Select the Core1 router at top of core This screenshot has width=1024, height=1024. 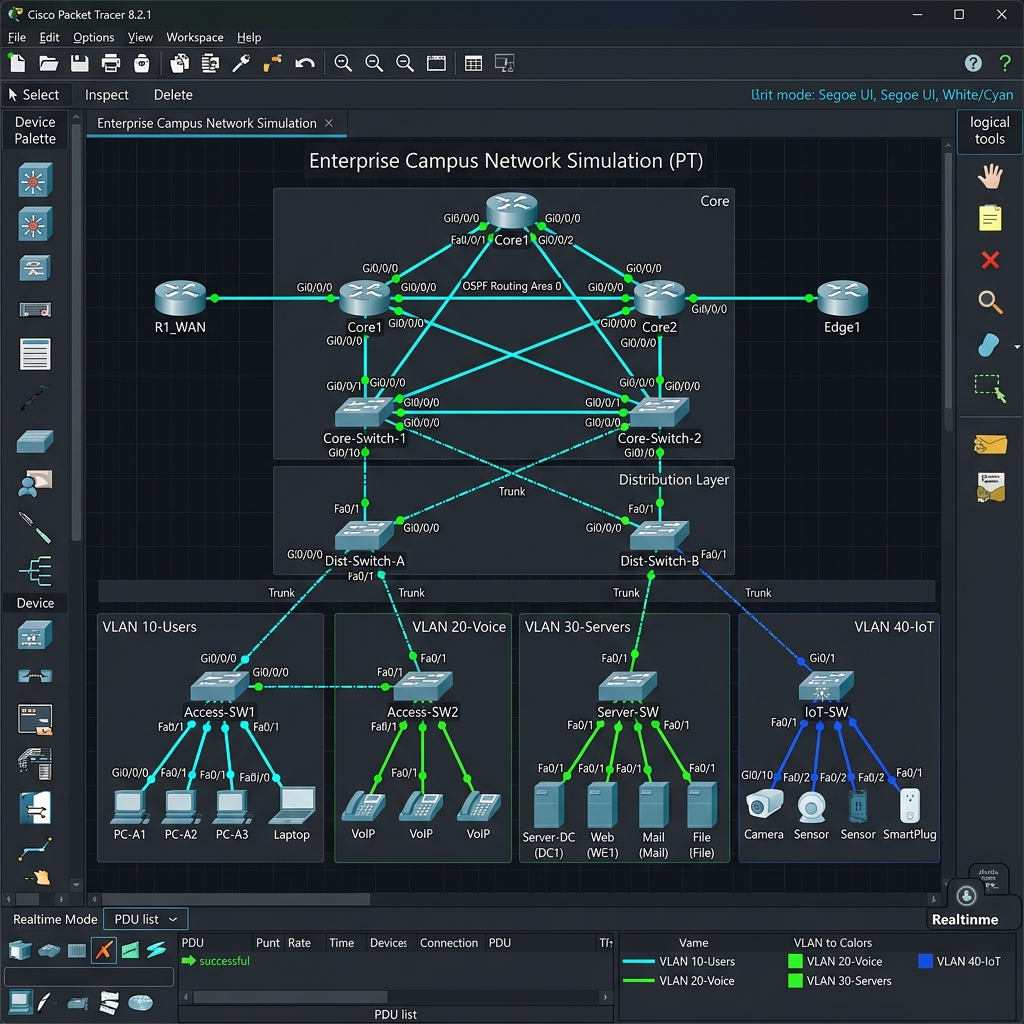point(511,210)
